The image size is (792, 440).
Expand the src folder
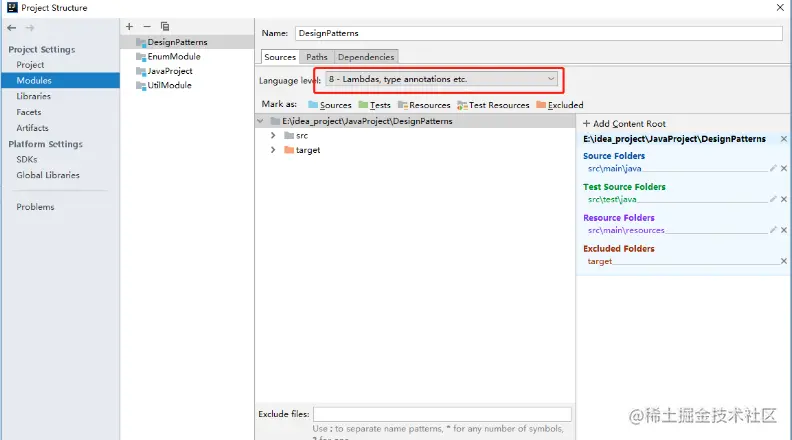click(273, 135)
